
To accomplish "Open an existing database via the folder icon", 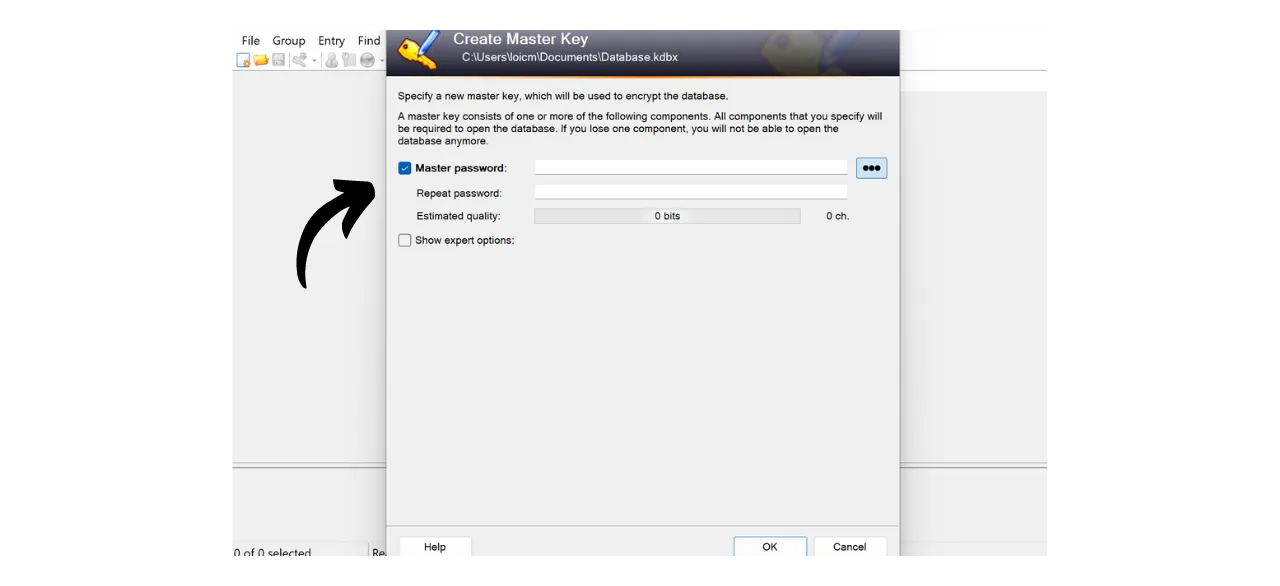I will coord(260,60).
